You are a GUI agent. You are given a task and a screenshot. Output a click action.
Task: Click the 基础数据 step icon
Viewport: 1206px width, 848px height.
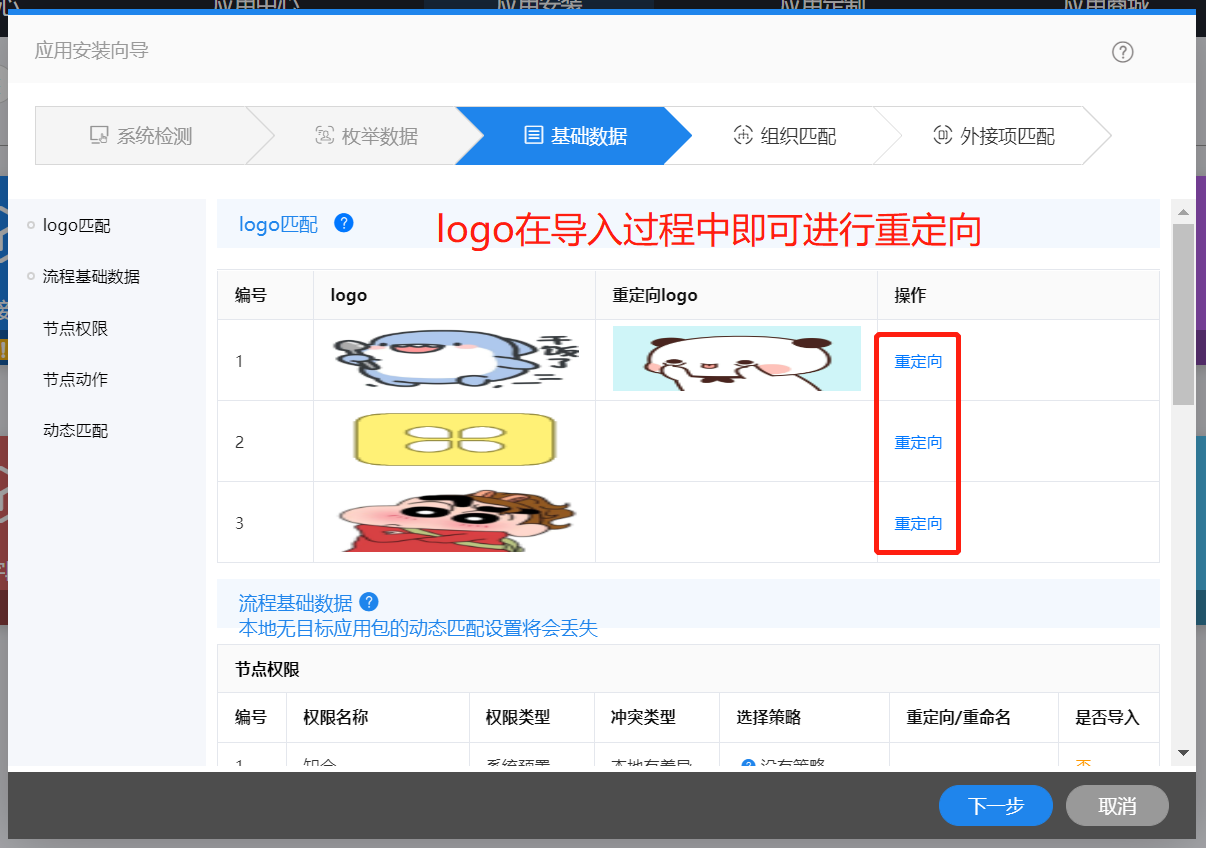pos(534,135)
